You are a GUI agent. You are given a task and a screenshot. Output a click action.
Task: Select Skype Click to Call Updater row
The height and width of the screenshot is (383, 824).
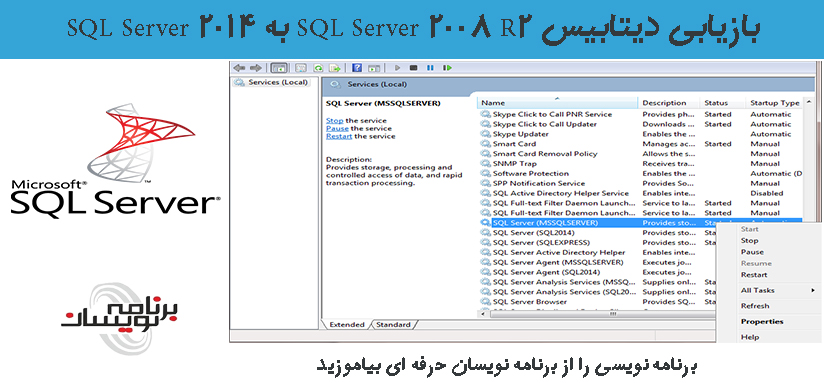click(x=544, y=125)
